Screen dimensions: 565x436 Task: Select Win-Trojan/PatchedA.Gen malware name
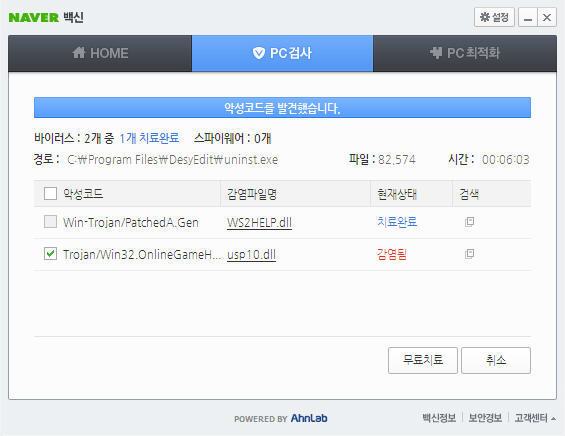point(131,222)
